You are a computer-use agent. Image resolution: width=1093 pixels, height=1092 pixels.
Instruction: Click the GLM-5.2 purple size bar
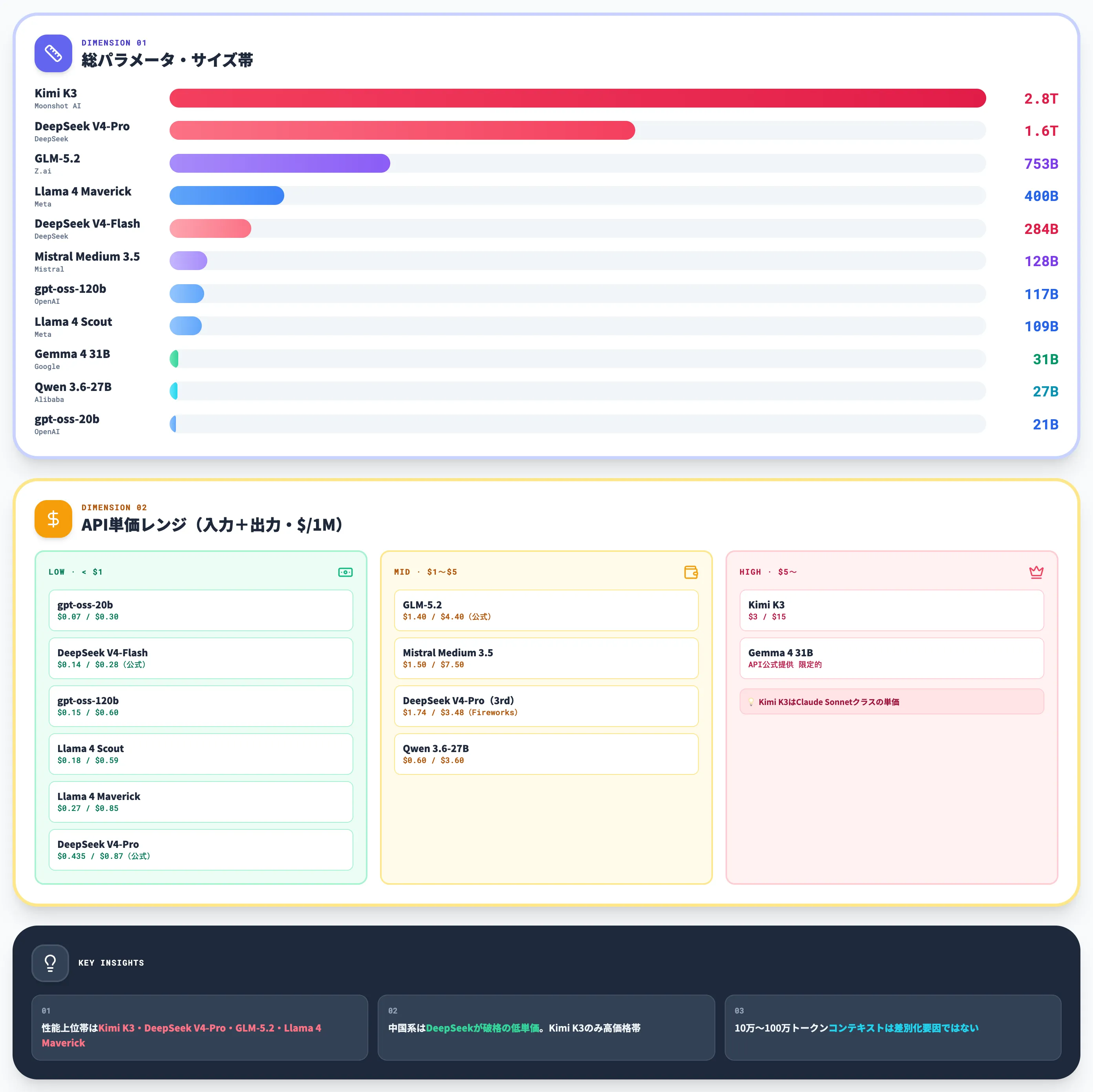pyautogui.click(x=280, y=163)
